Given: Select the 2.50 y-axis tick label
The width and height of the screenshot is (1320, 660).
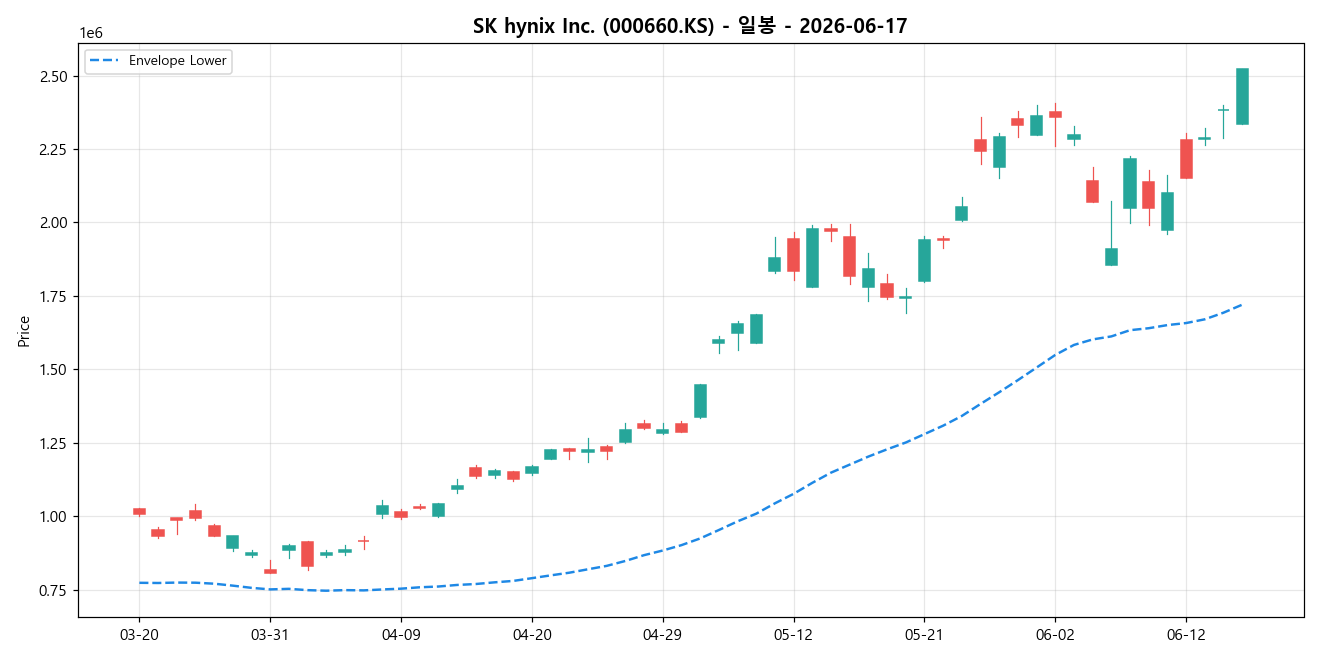Looking at the screenshot, I should [x=53, y=76].
